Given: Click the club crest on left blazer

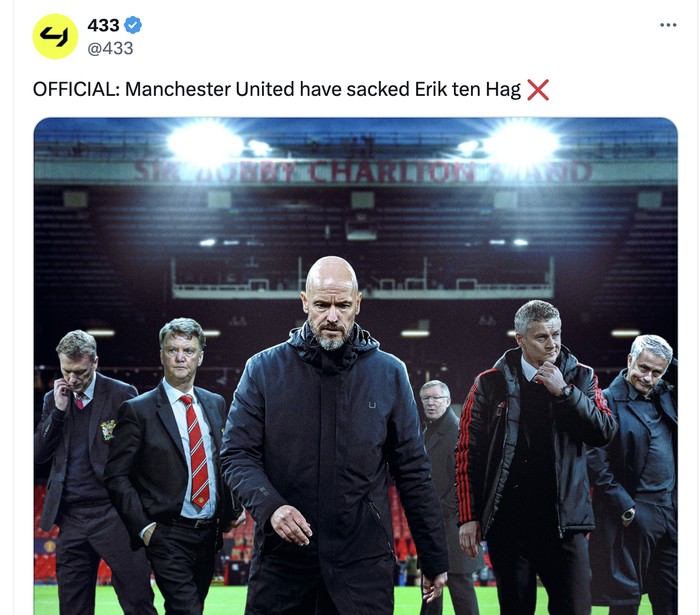Looking at the screenshot, I should [108, 430].
